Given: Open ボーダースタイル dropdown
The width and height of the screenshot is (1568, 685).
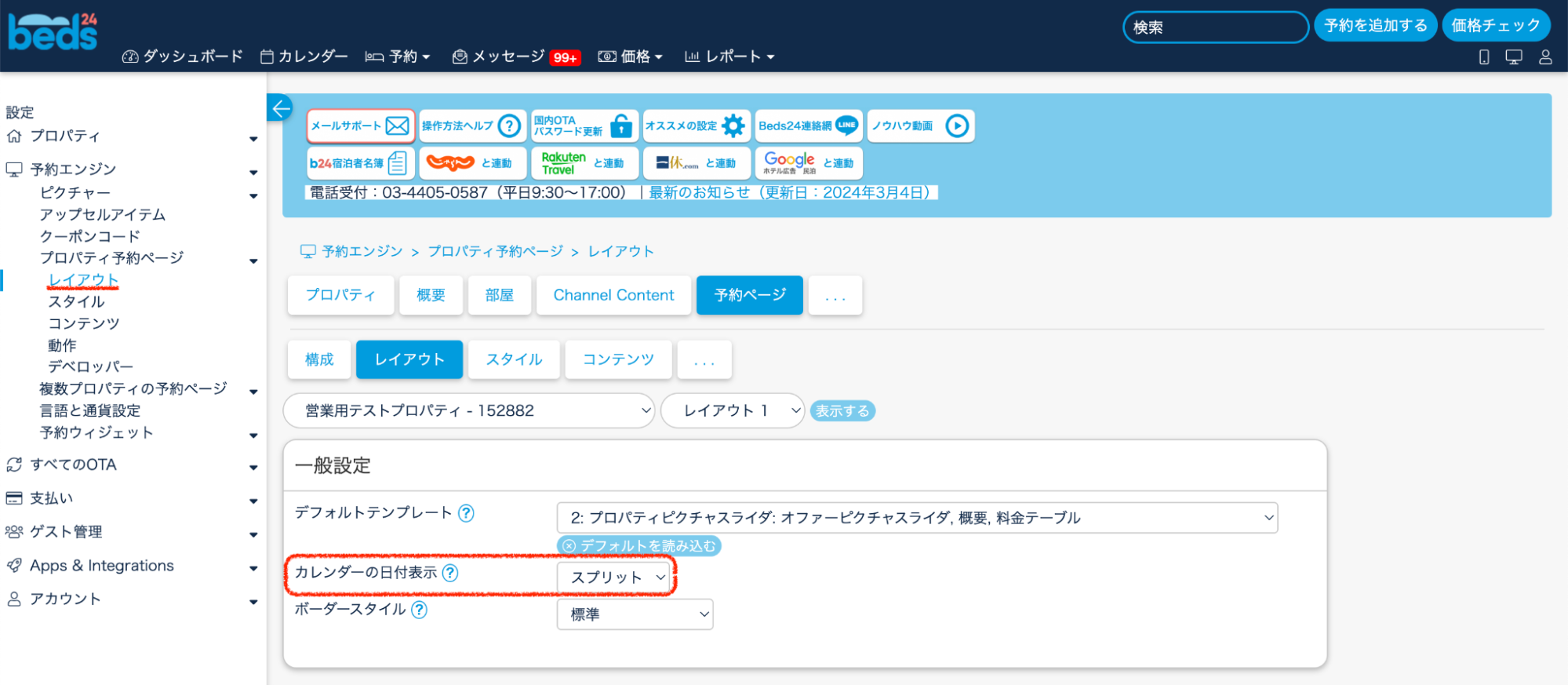Looking at the screenshot, I should tap(635, 614).
